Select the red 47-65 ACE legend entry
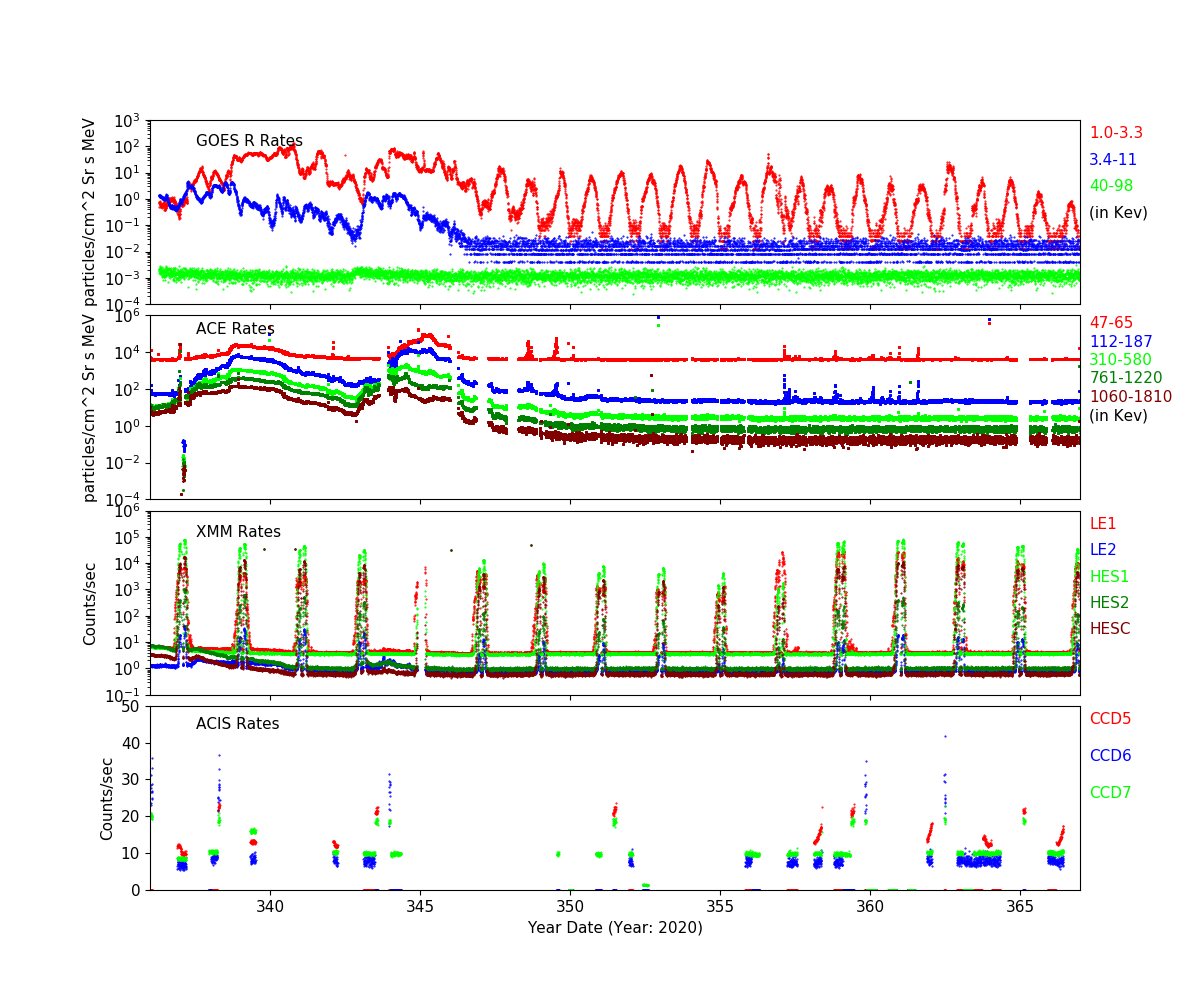 click(1110, 323)
